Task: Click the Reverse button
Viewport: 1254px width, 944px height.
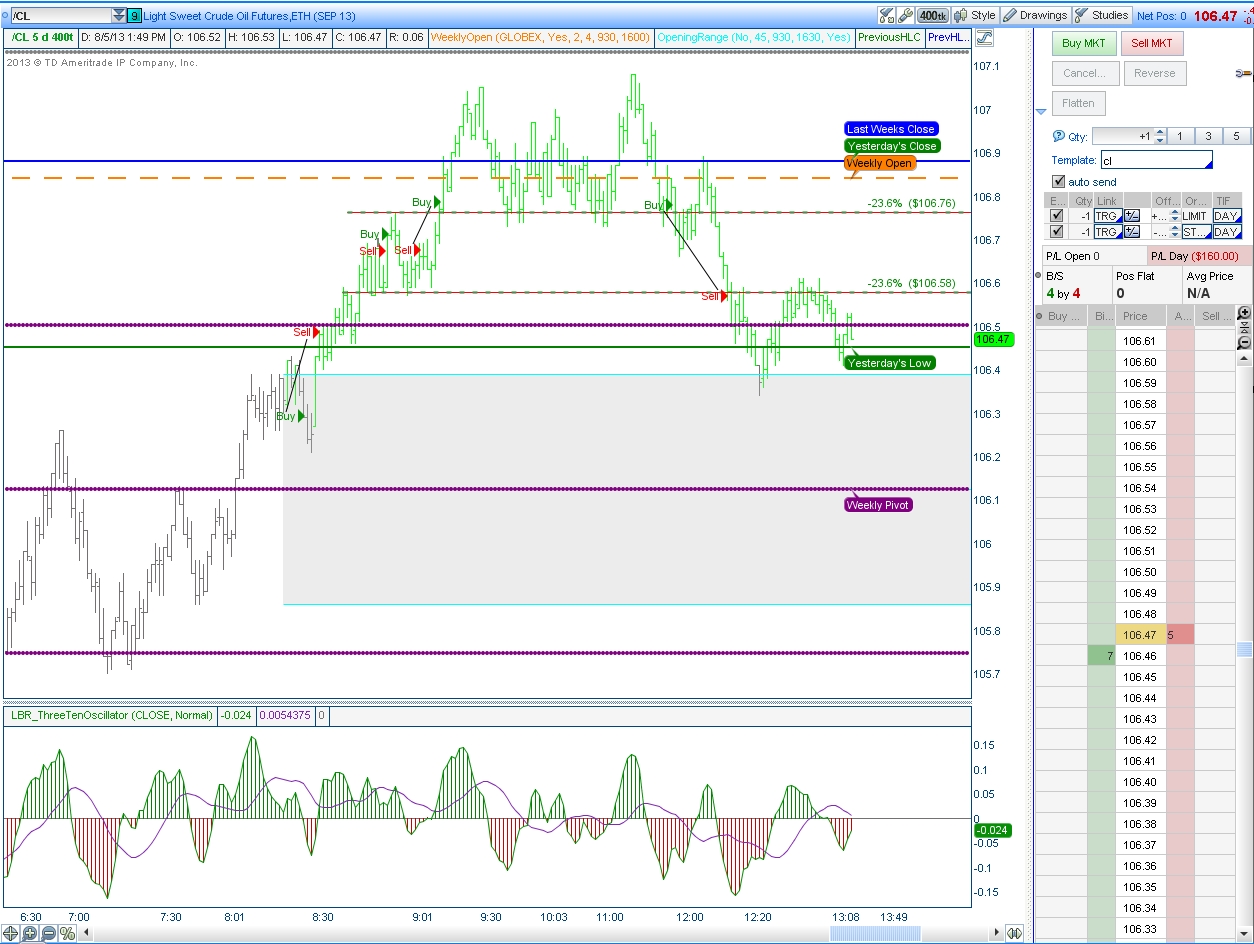Action: pos(1154,73)
